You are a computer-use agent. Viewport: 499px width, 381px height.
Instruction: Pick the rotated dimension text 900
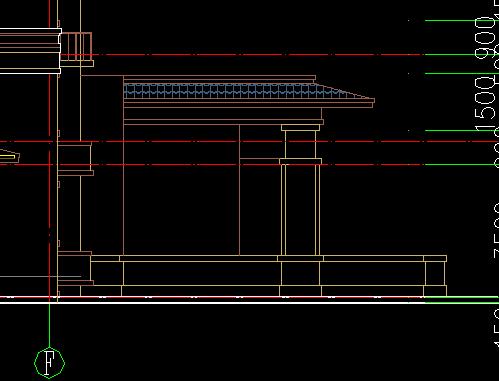[486, 37]
